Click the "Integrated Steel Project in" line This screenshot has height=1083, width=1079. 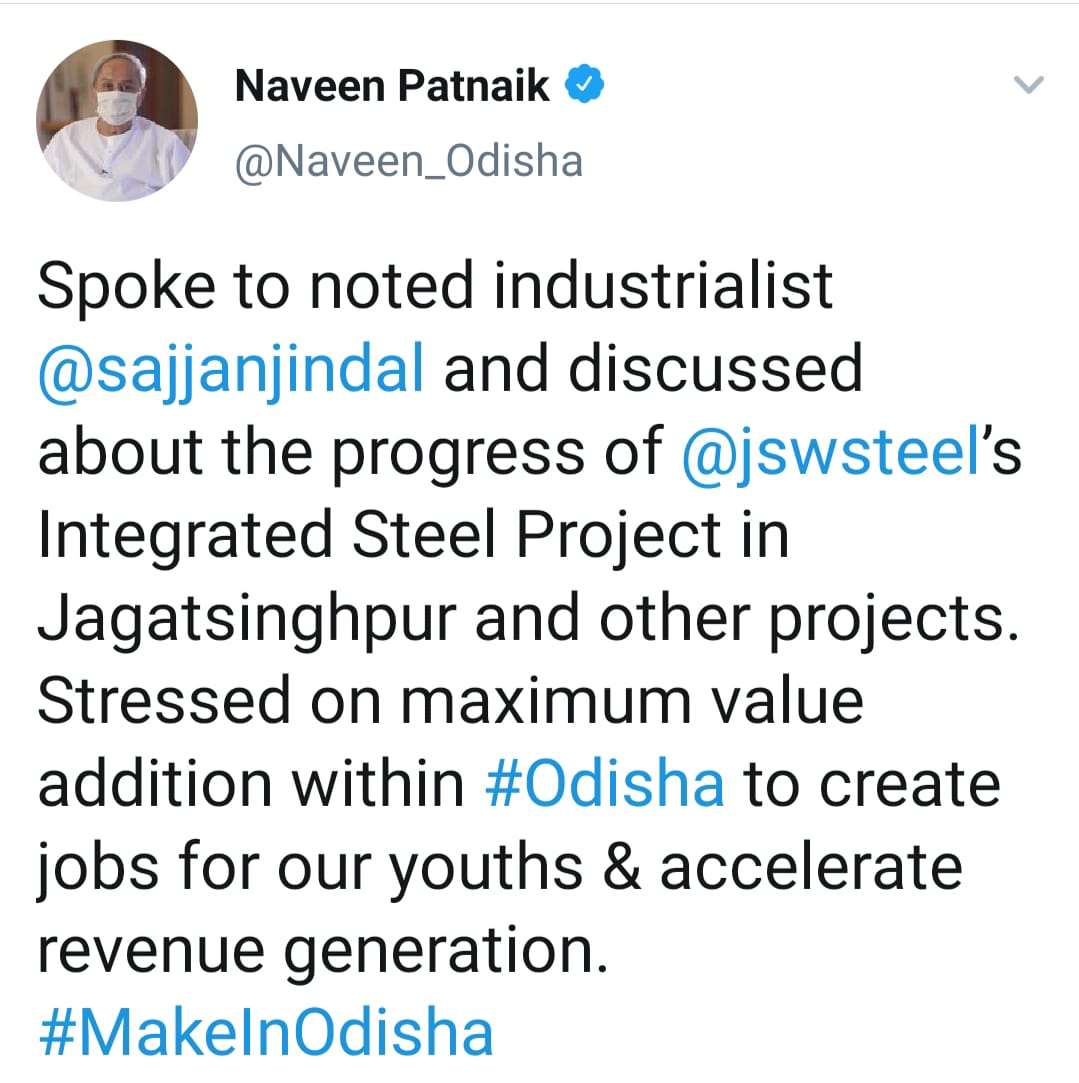coord(413,535)
